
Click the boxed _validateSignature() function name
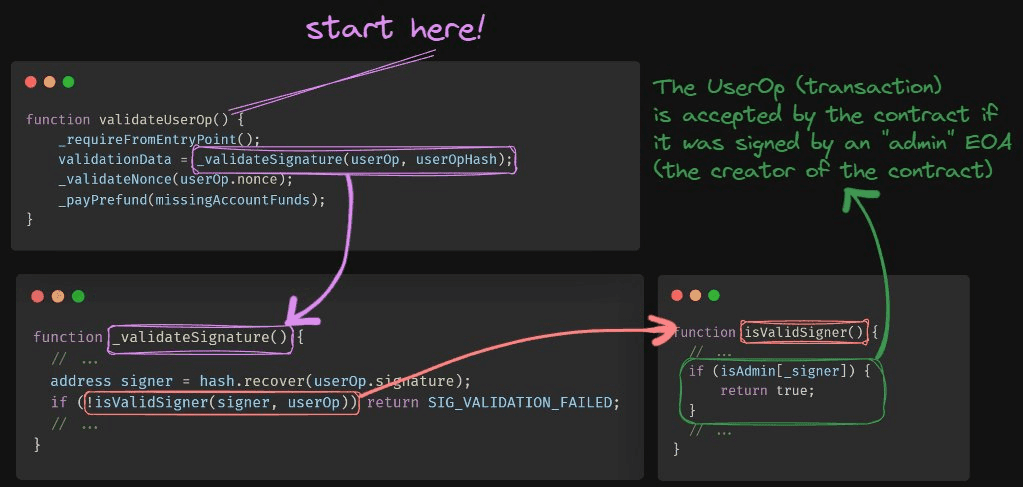click(201, 337)
